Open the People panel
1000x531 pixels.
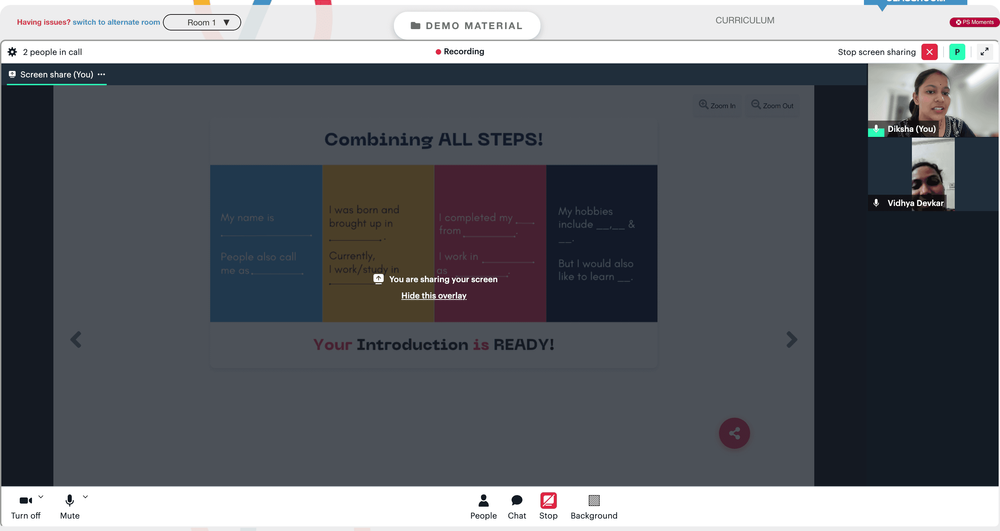tap(483, 507)
